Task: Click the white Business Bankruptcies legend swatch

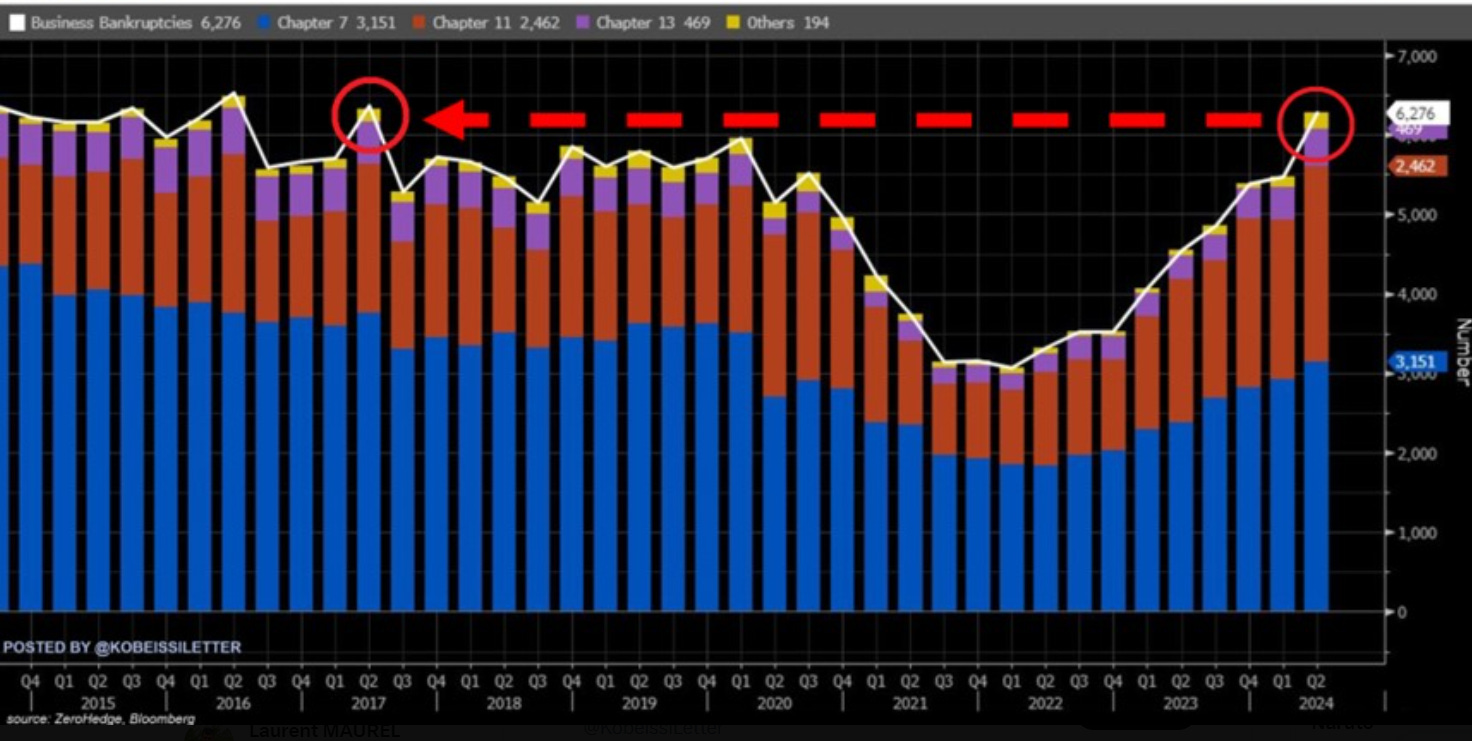Action: pyautogui.click(x=17, y=22)
